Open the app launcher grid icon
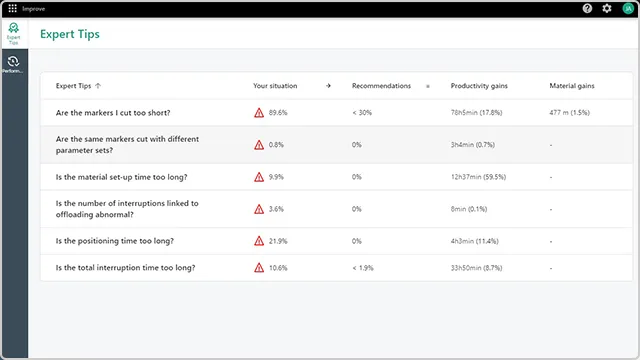Image resolution: width=640 pixels, height=360 pixels. tap(13, 8)
